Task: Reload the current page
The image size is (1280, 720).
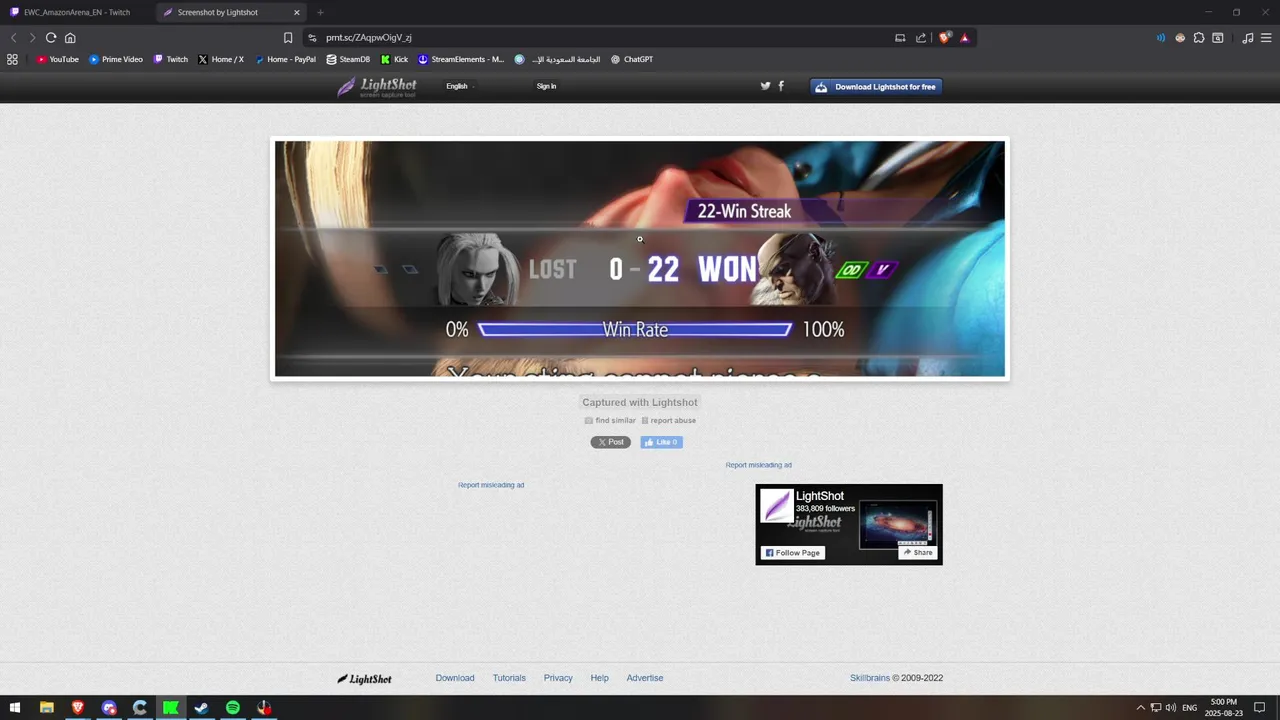Action: (51, 38)
